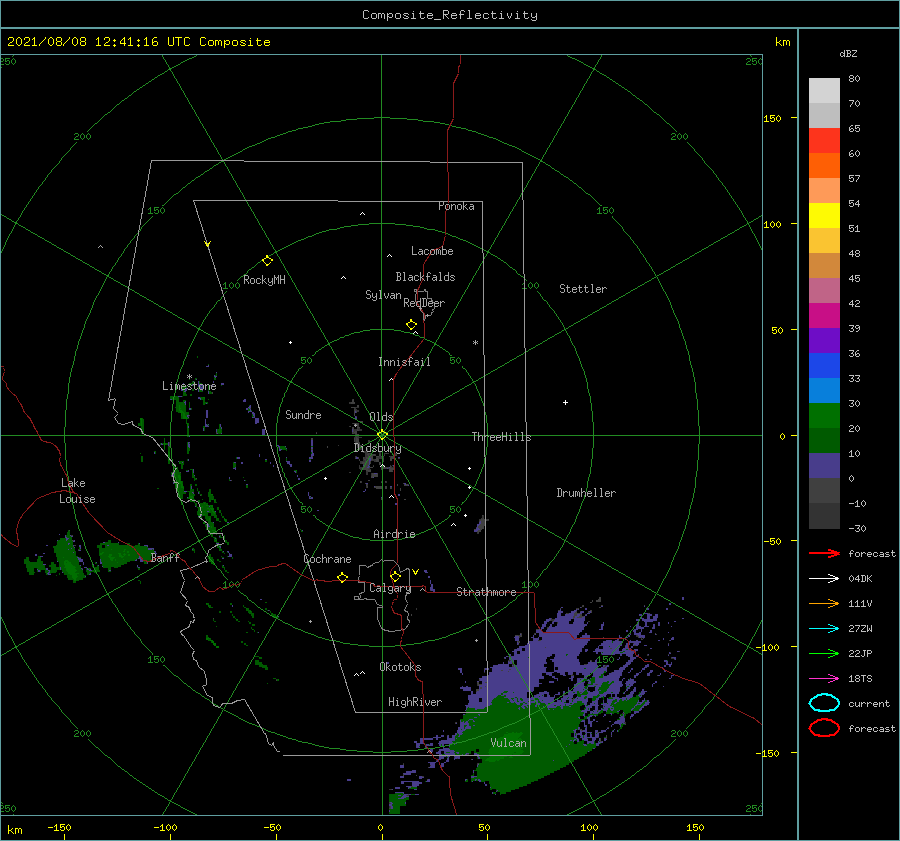
Task: Click the asterisk marker east of Innisfail
Action: 475,343
